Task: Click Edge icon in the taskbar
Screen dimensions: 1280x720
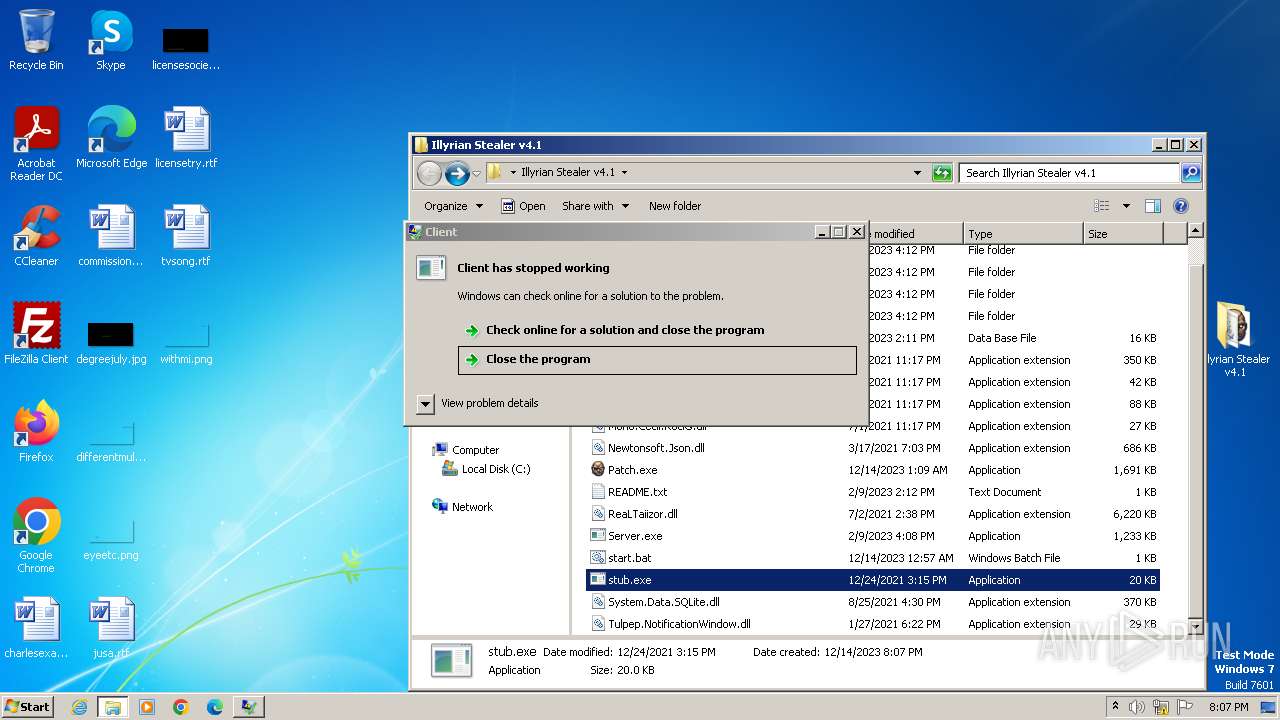Action: (x=215, y=707)
